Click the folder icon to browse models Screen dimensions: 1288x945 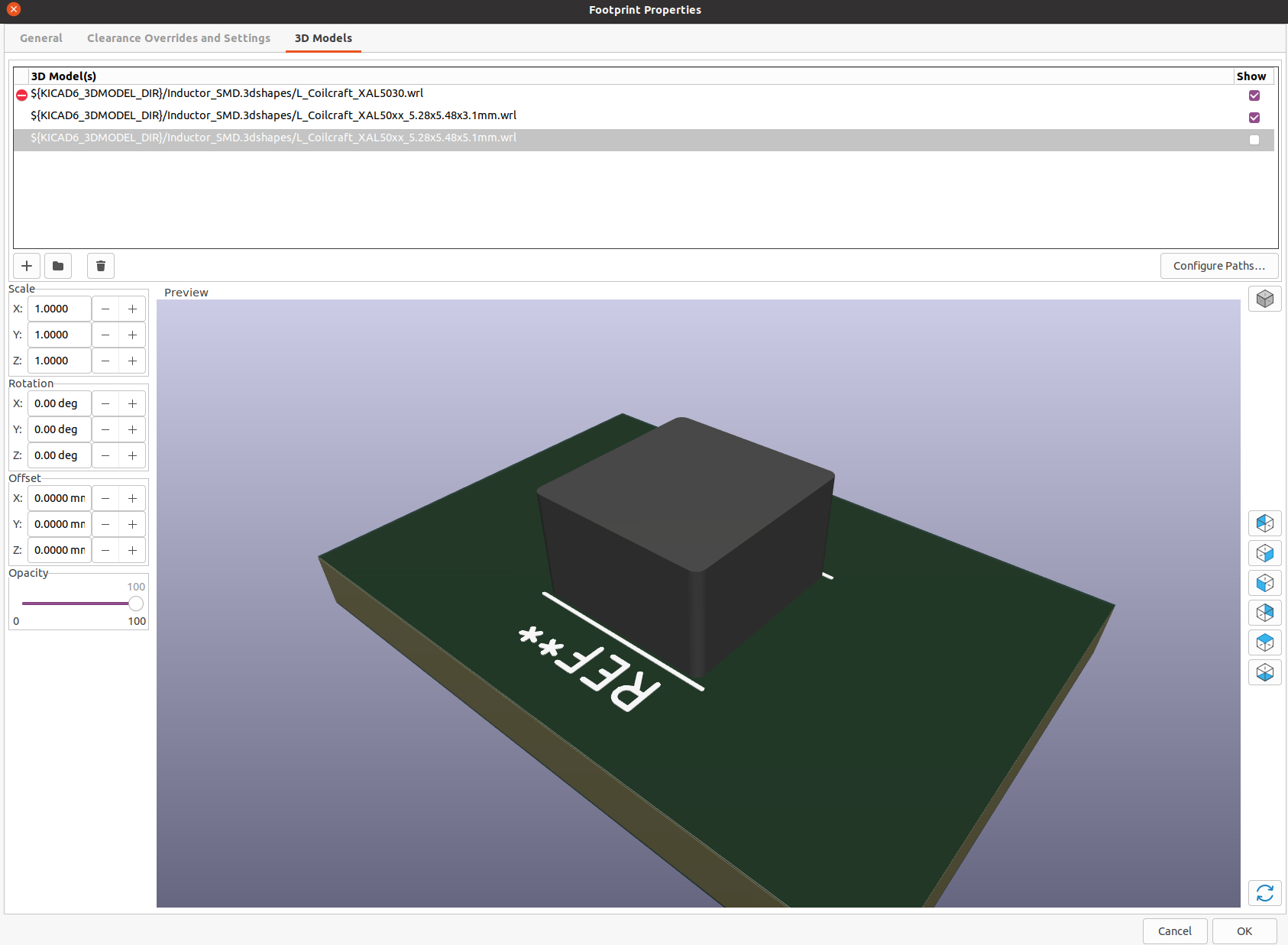[58, 266]
